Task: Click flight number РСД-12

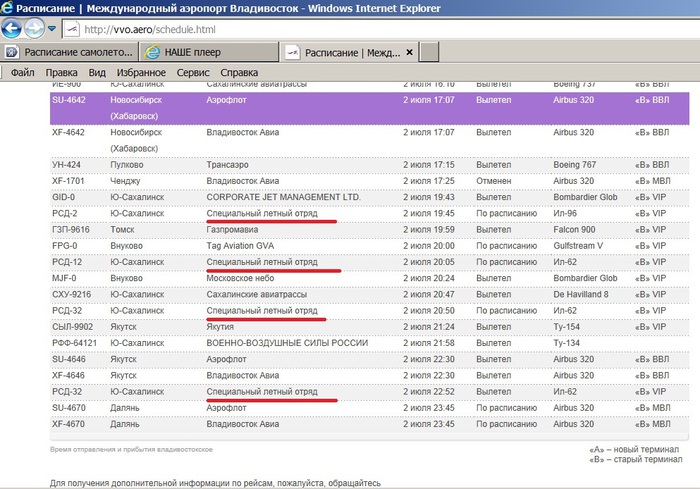Action: click(x=67, y=262)
